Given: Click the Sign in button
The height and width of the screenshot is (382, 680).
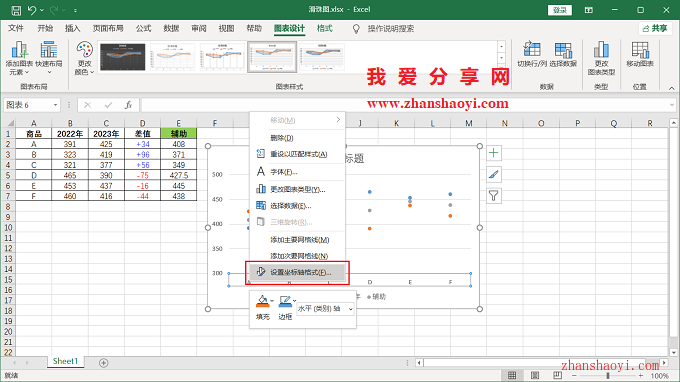Looking at the screenshot, I should [x=560, y=10].
